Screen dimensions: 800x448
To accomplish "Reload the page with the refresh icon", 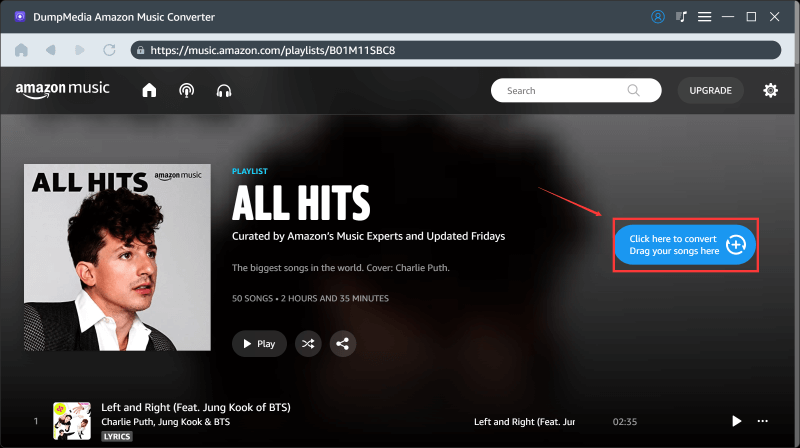I will tap(109, 50).
